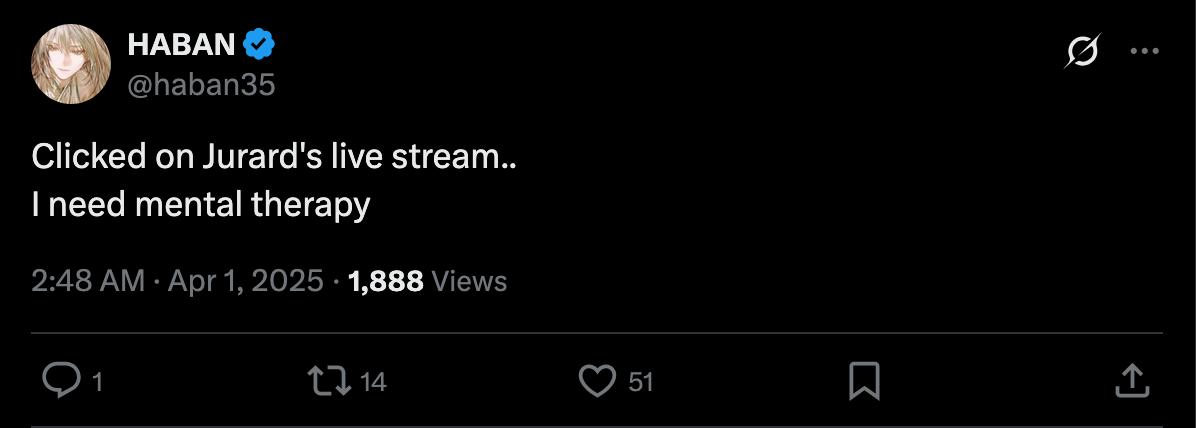Click the Apr 1, 2025 date
This screenshot has width=1196, height=428.
coord(246,281)
